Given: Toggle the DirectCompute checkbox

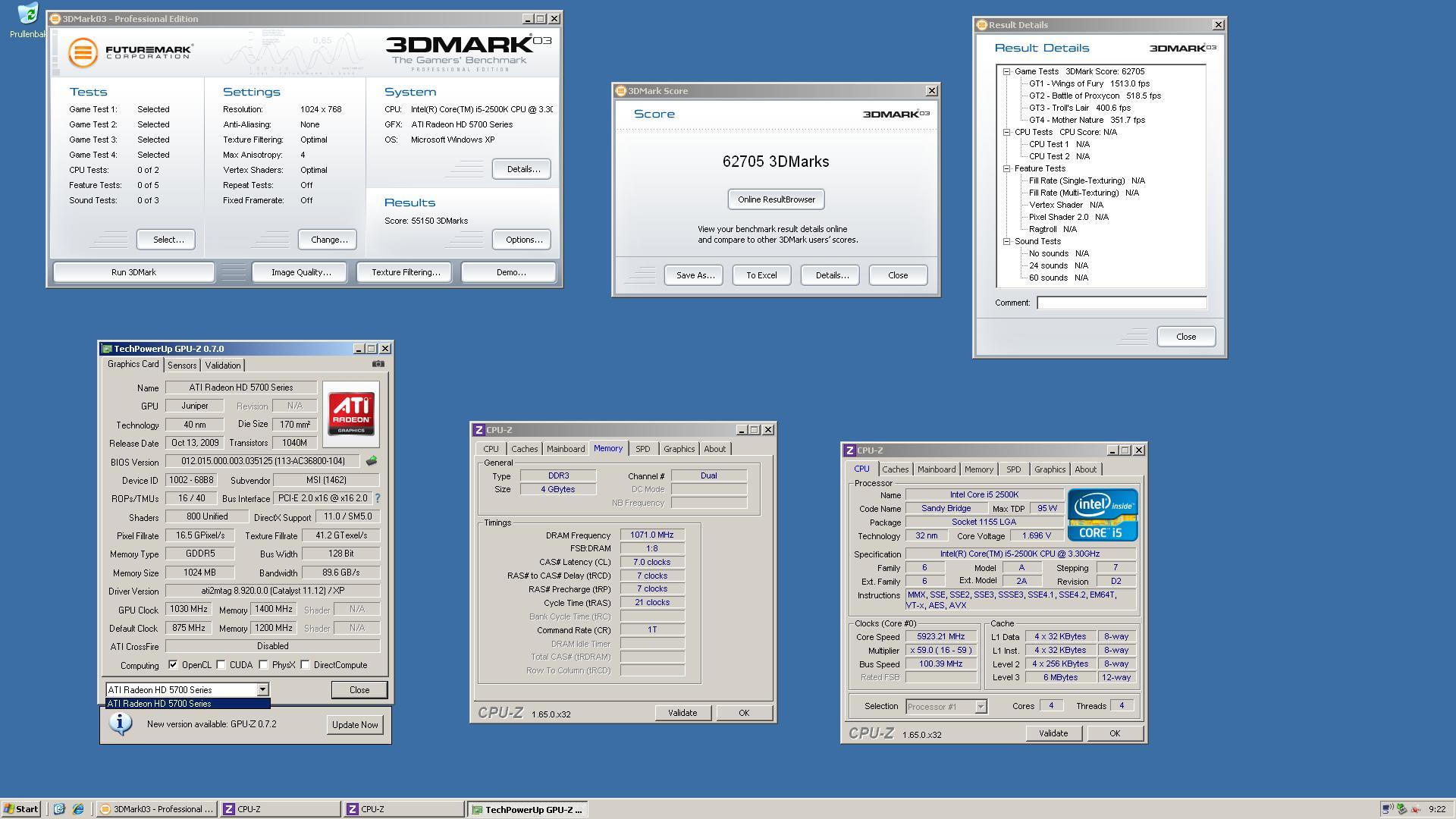Looking at the screenshot, I should pos(305,665).
